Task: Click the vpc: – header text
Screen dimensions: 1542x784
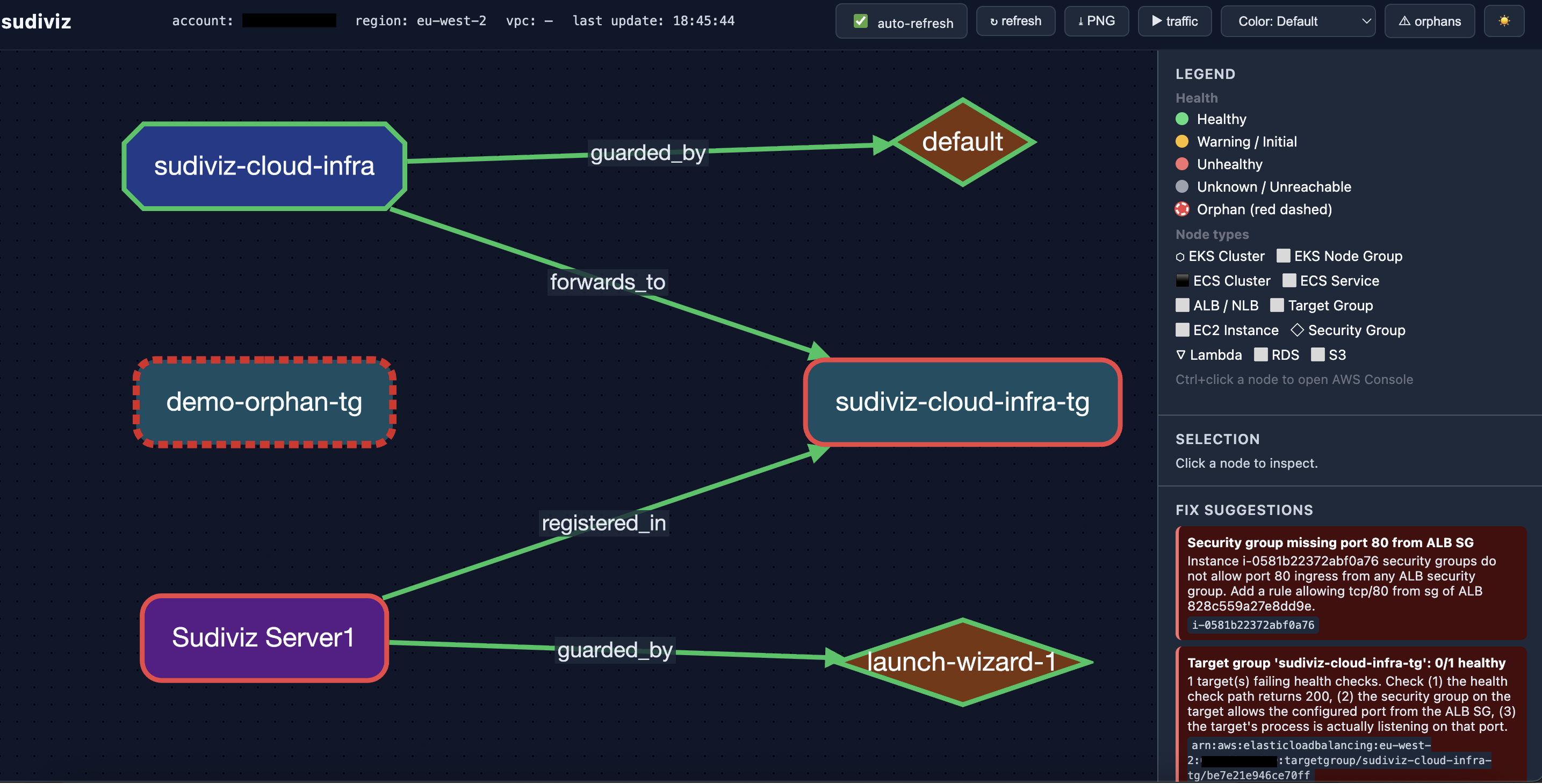Action: click(529, 21)
